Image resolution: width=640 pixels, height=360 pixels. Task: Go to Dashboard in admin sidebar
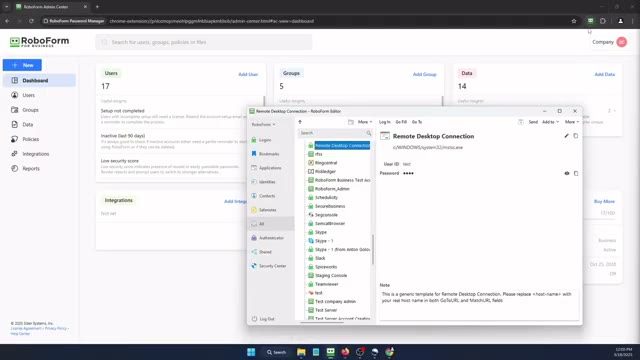point(39,80)
